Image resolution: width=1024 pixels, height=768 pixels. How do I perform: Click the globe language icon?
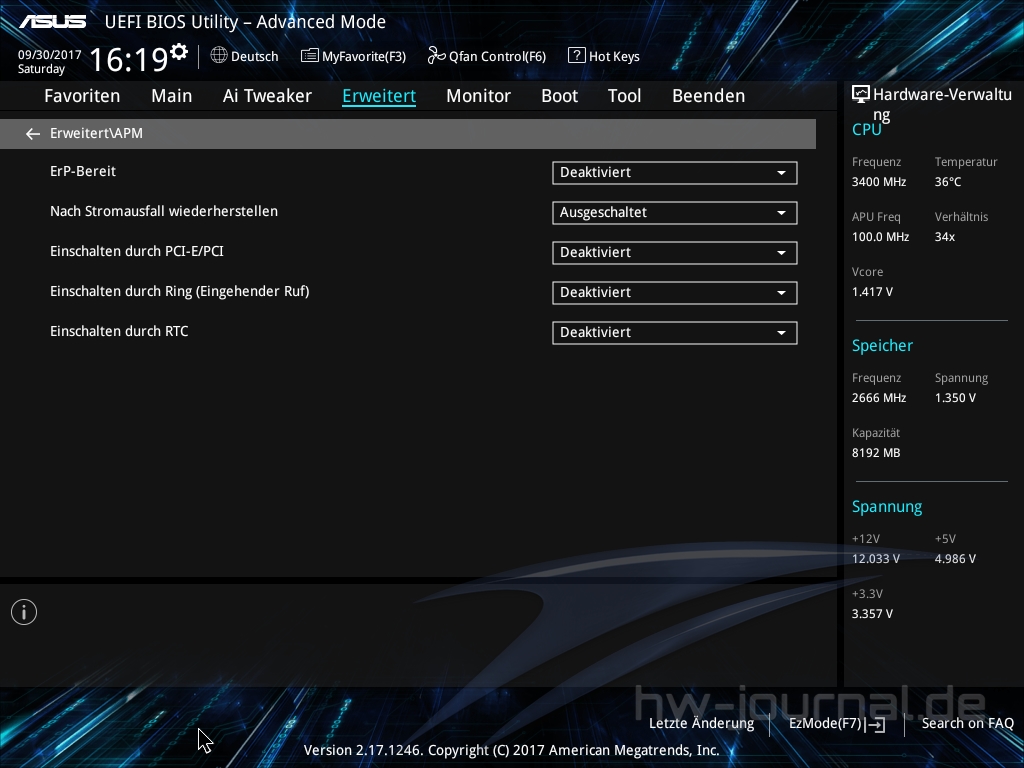click(219, 56)
